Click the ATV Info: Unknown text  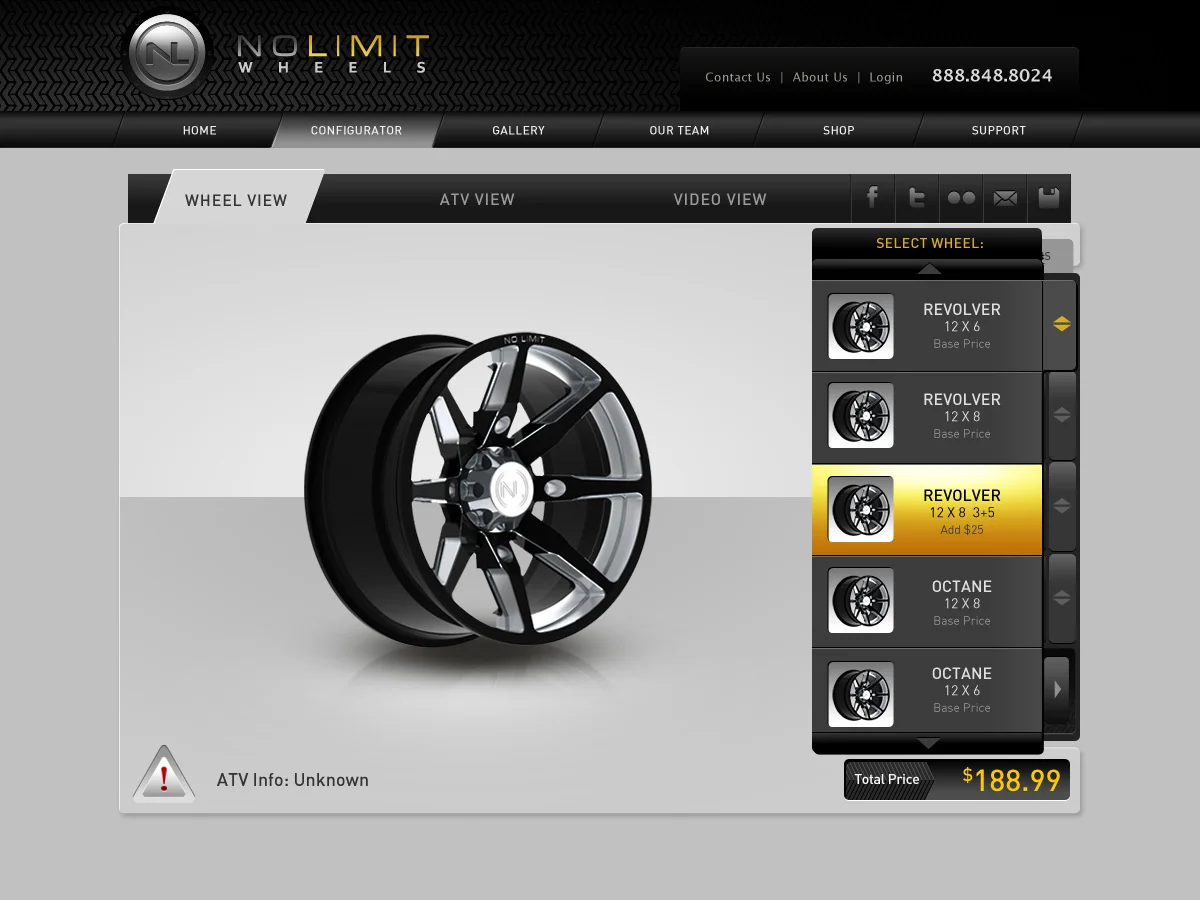point(293,780)
